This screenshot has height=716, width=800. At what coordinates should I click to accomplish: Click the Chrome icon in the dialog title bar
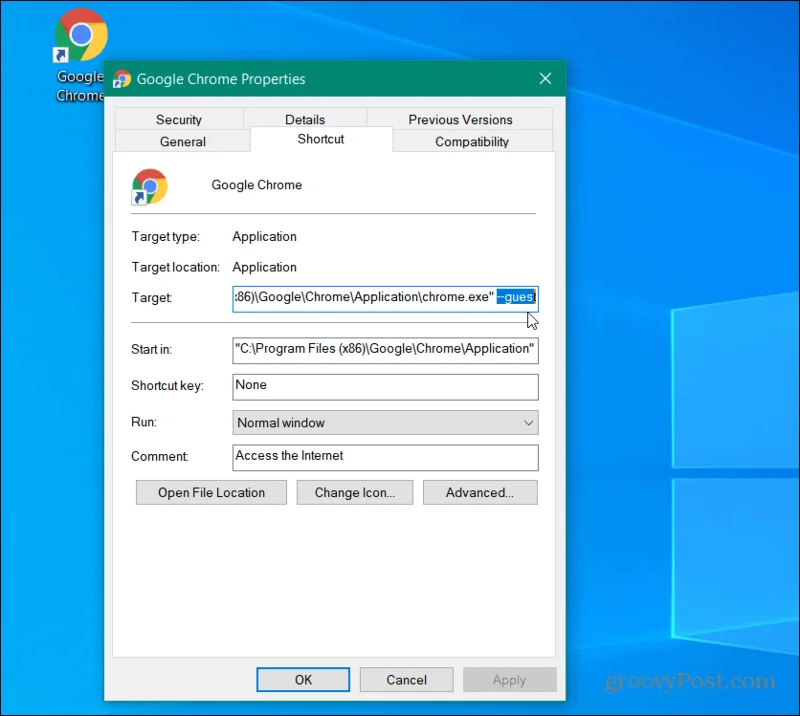click(122, 79)
